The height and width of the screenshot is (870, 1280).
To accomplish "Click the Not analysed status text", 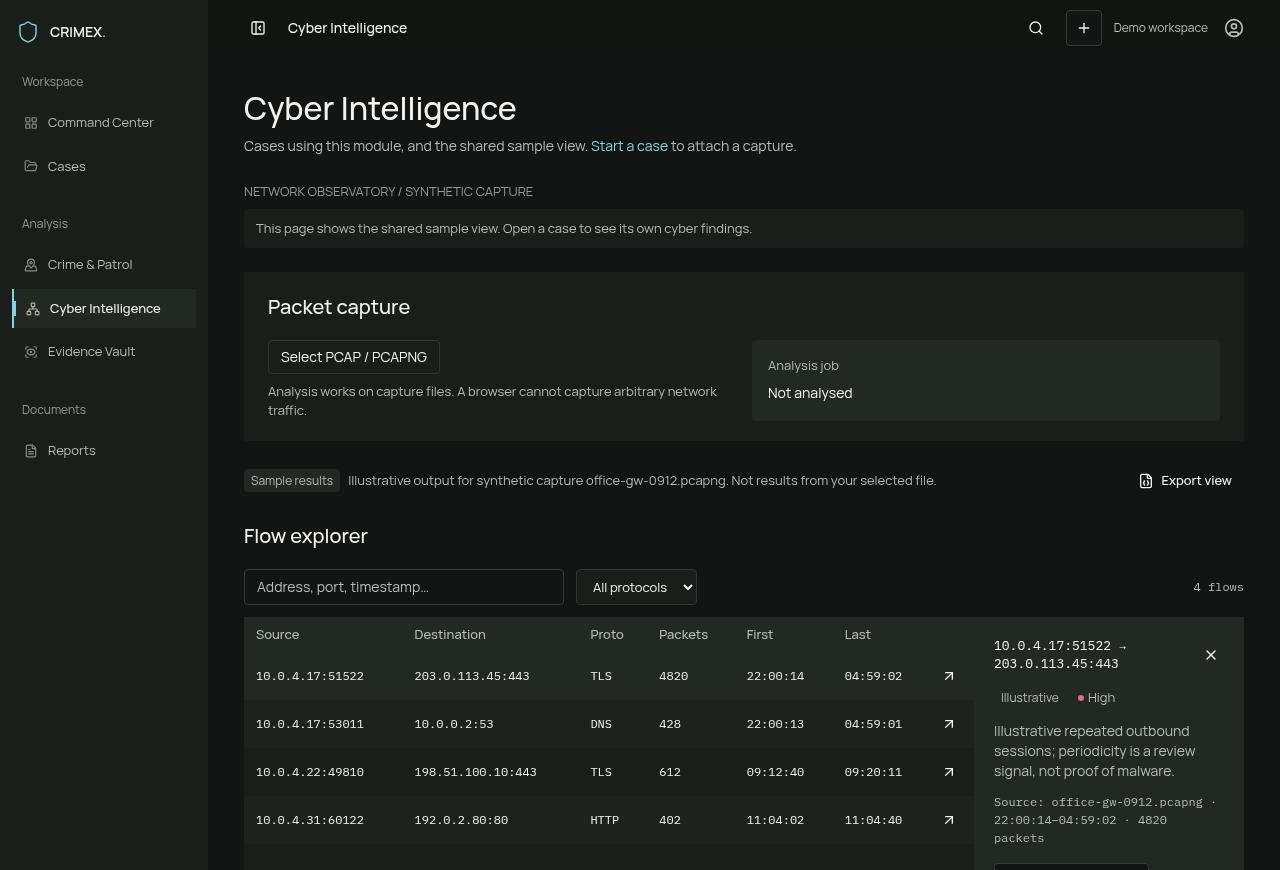I will coord(810,393).
